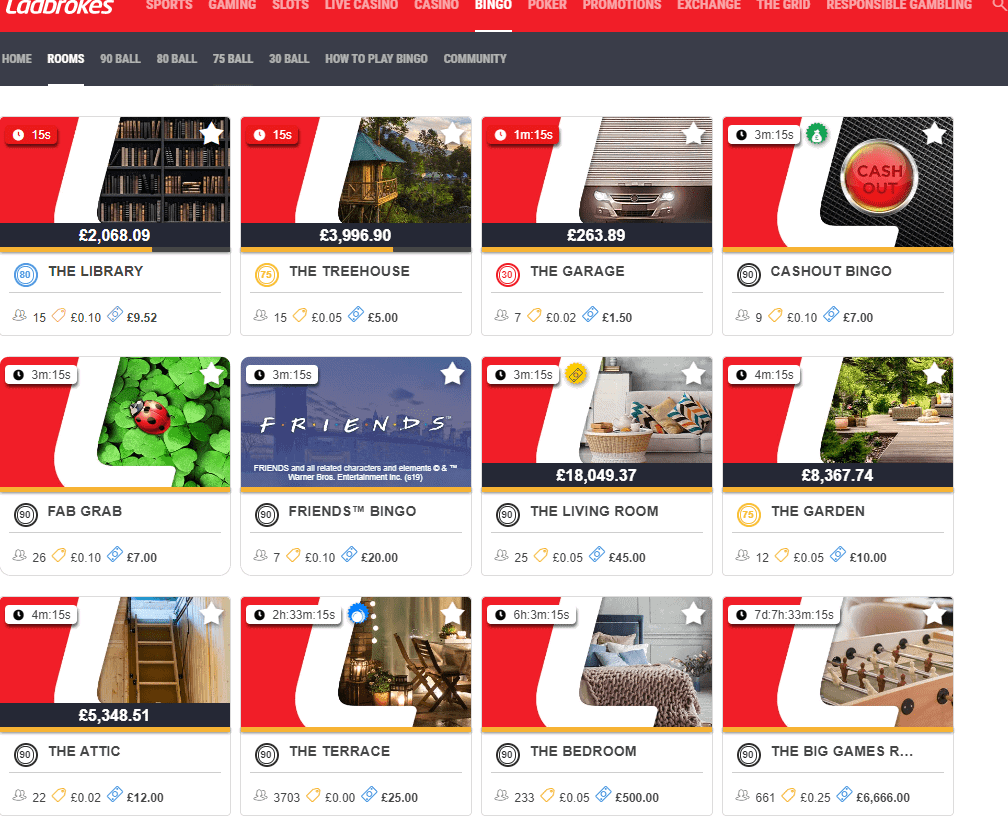This screenshot has height=826, width=1008.
Task: Open the Responsible Gambling page
Action: [x=899, y=5]
